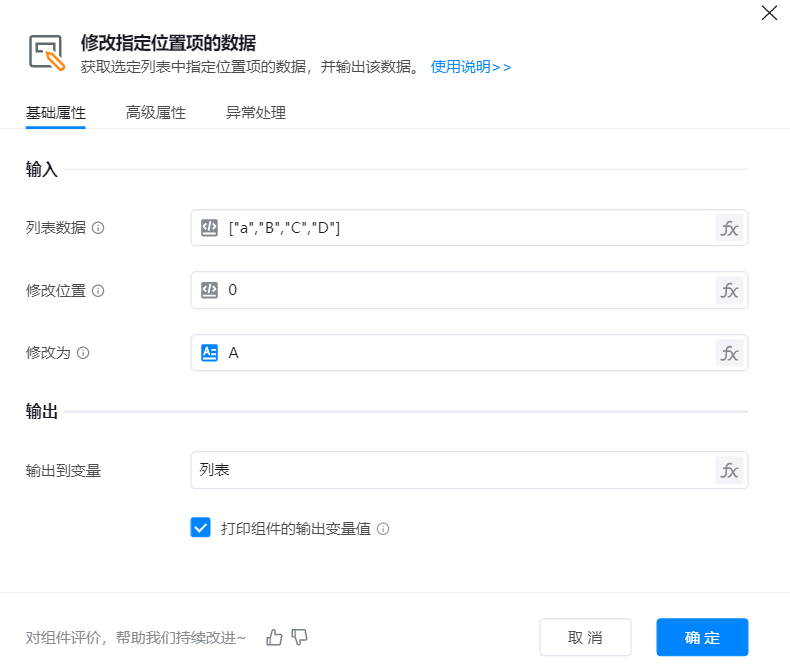Click info icon next to 修改位置 label
Screen dimensions: 790x665
tap(98, 291)
